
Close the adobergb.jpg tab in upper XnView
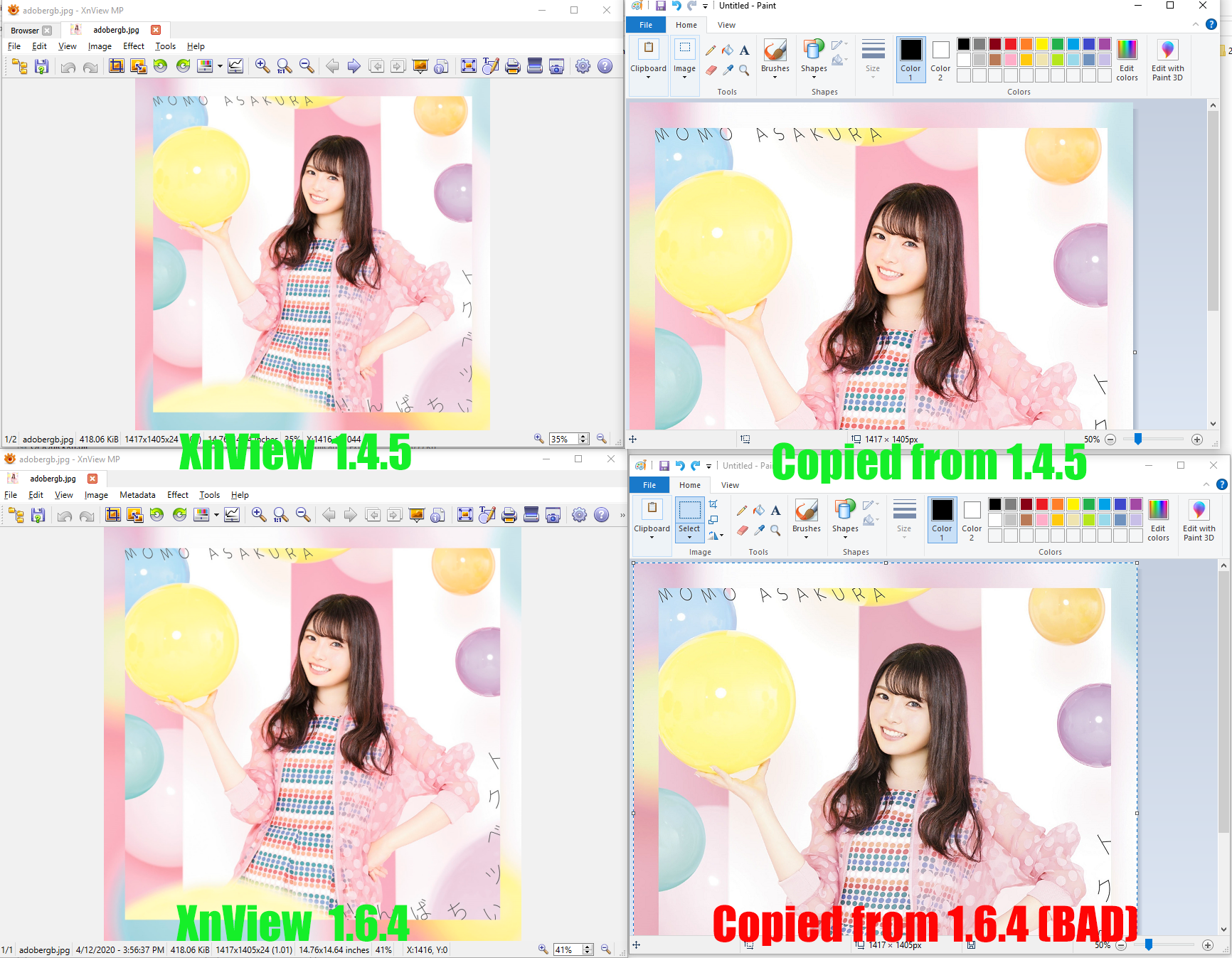pos(156,30)
